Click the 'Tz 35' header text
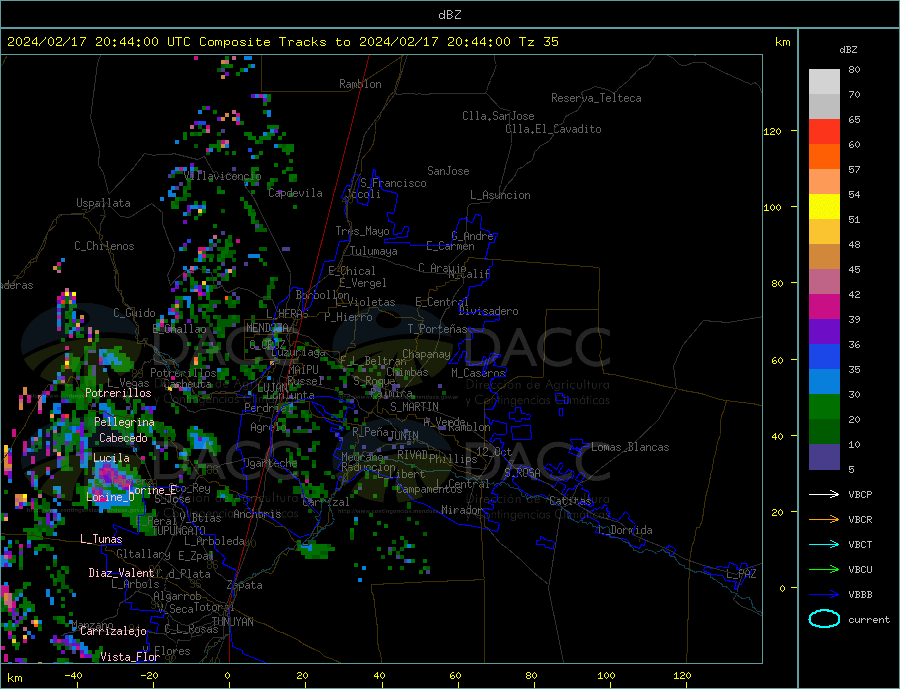The width and height of the screenshot is (900, 689). click(538, 42)
